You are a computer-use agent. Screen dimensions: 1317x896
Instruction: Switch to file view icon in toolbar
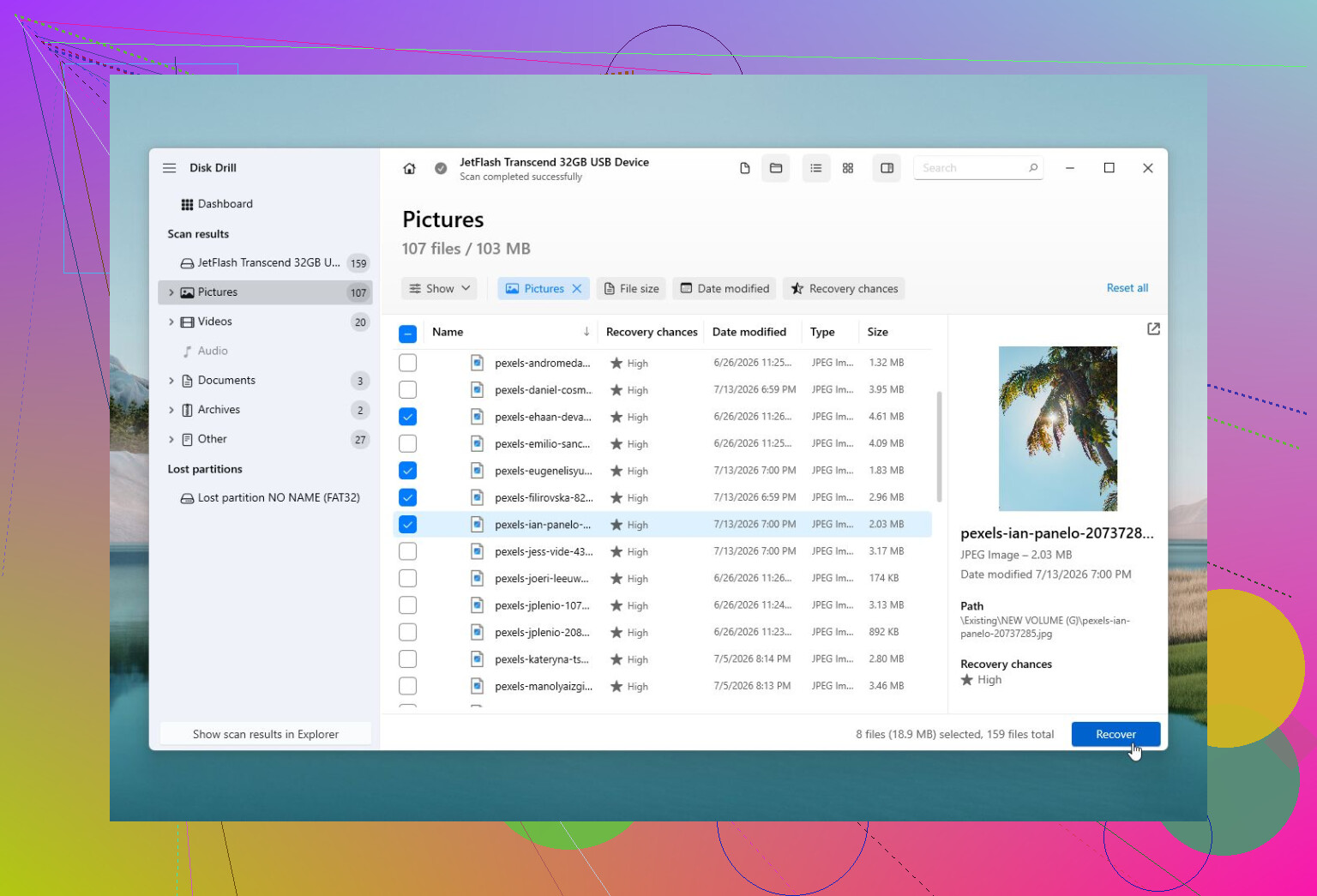pos(744,168)
